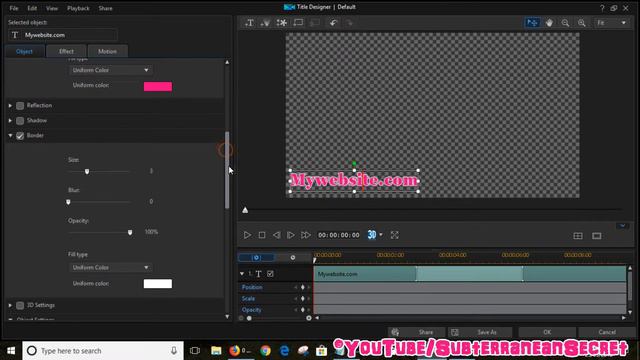Viewport: 640px width, 360px height.
Task: Select the Hand pan tool
Action: click(x=549, y=23)
